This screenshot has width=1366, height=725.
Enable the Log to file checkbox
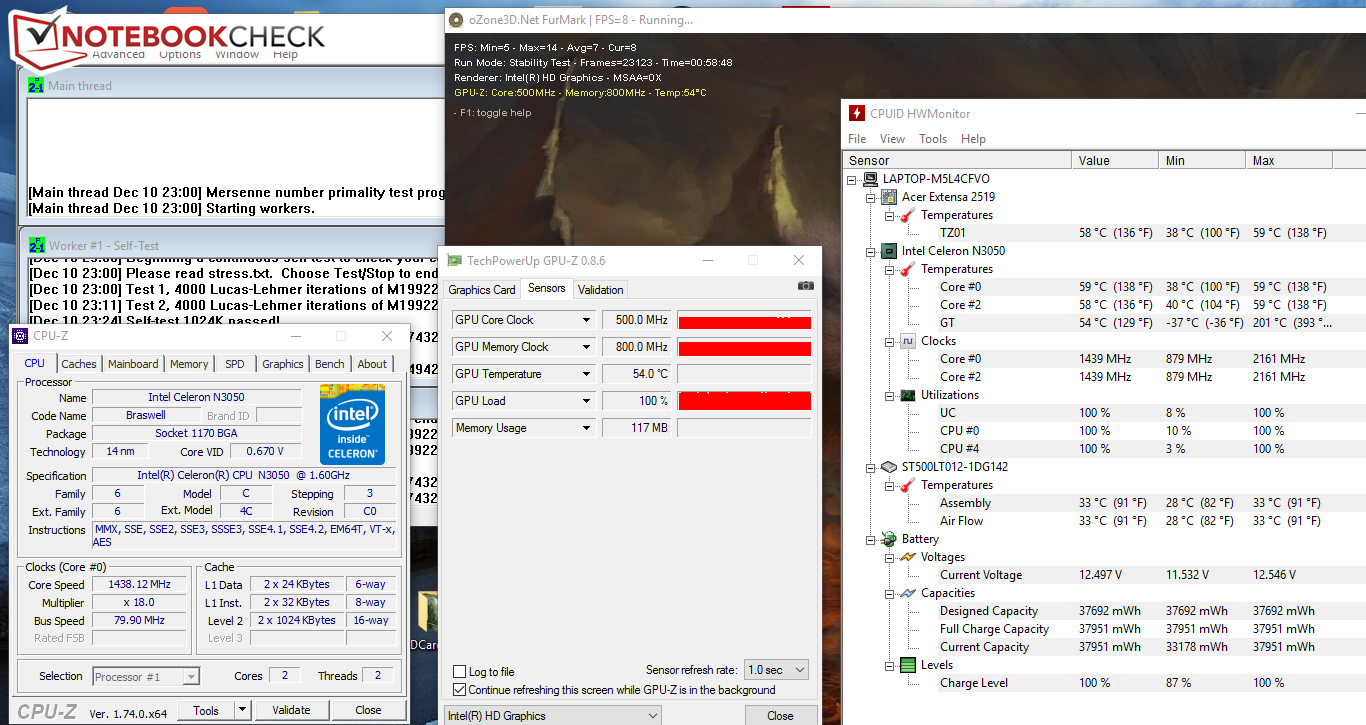460,672
